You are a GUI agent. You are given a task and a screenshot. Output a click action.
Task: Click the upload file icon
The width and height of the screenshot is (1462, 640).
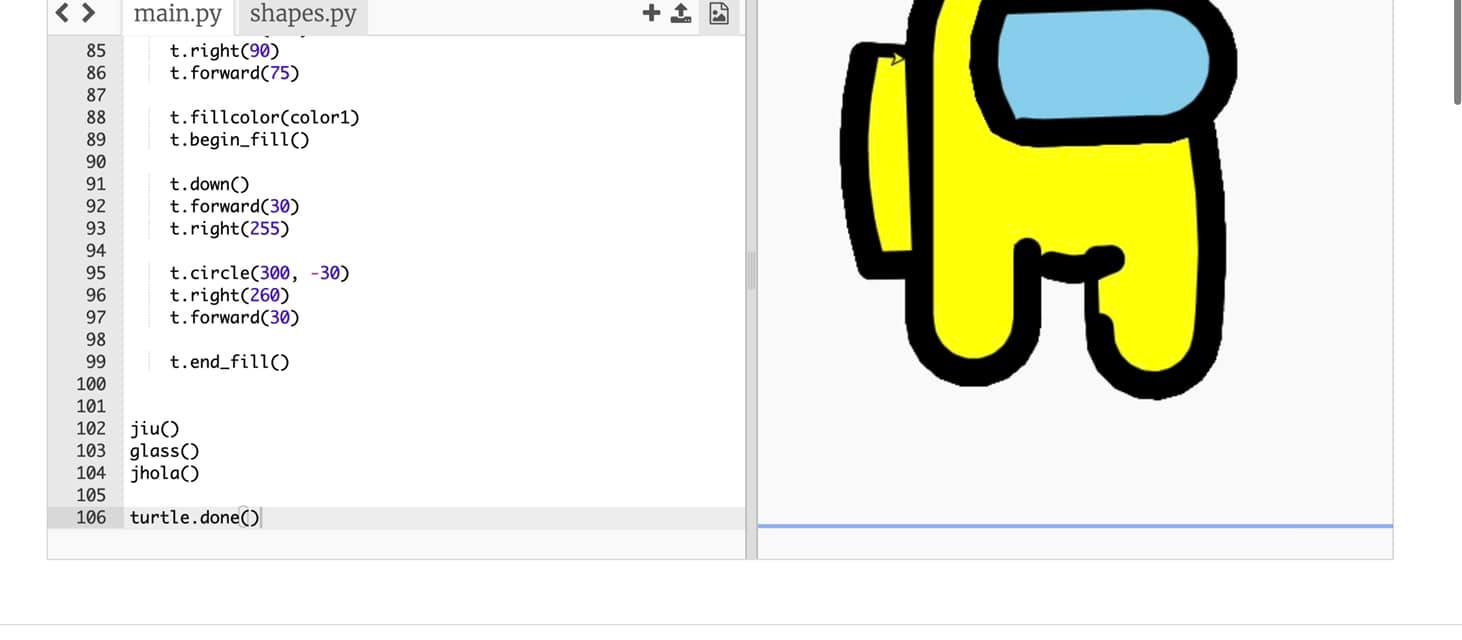(x=681, y=13)
